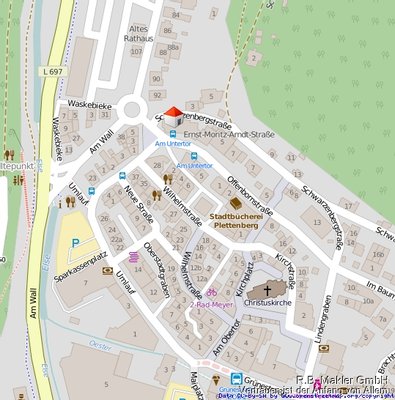Viewport: 395px width, 400px height.
Task: Select the bank icon at Sparkassenplatz
Action: (108, 271)
